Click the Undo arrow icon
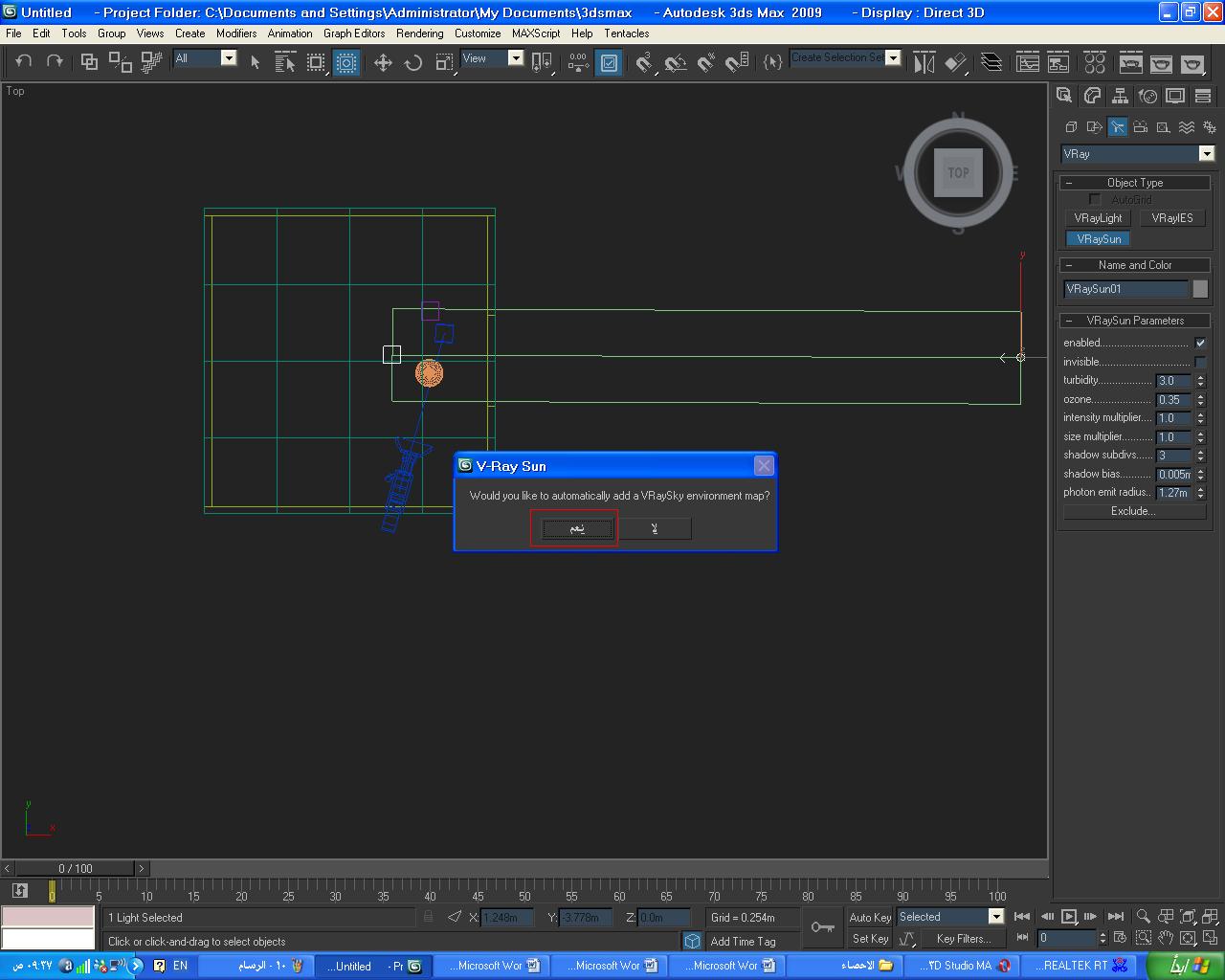1225x980 pixels. 23,61
